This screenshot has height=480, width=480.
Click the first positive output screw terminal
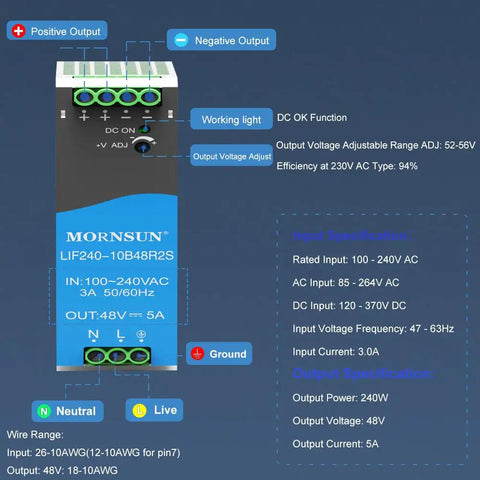pos(84,97)
